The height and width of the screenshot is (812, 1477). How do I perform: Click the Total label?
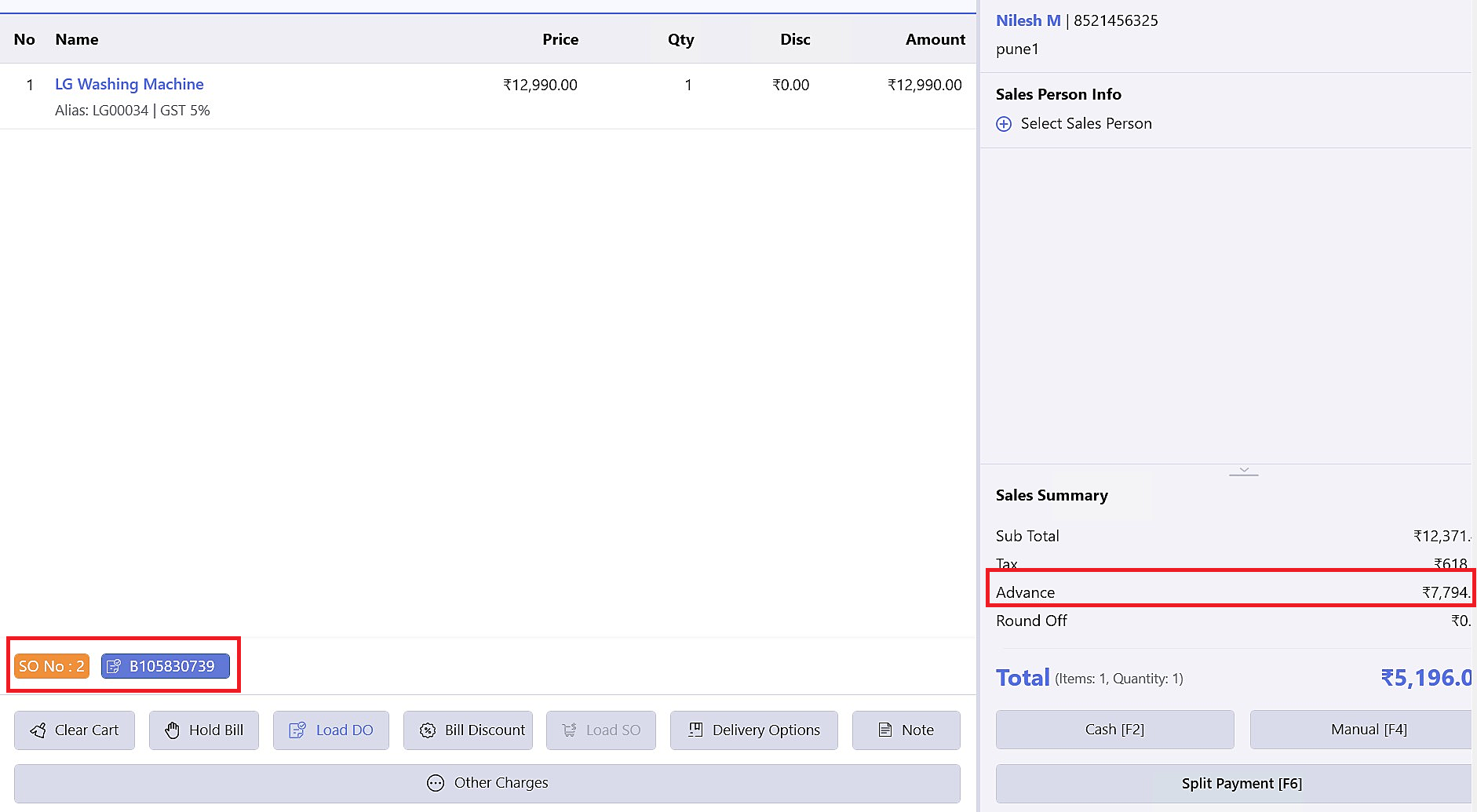[x=1023, y=678]
